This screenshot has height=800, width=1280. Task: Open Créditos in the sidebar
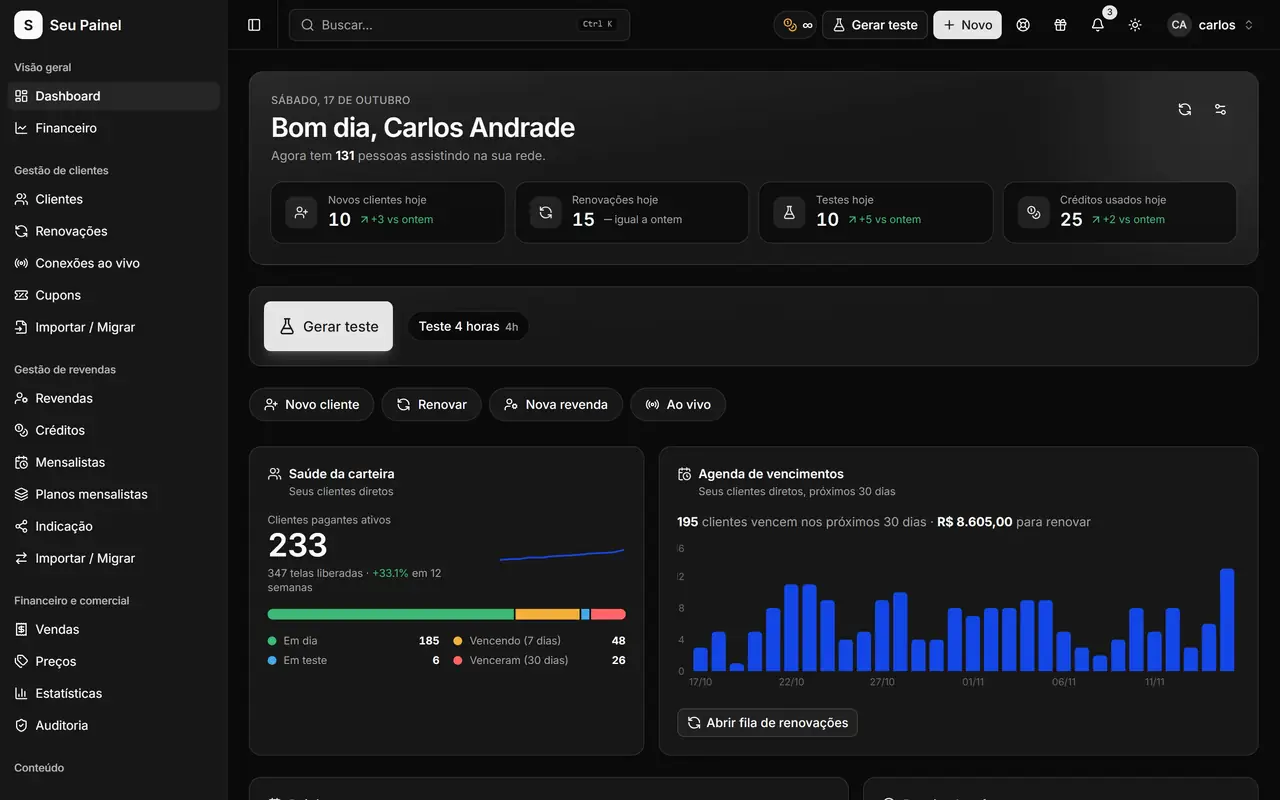click(114, 430)
